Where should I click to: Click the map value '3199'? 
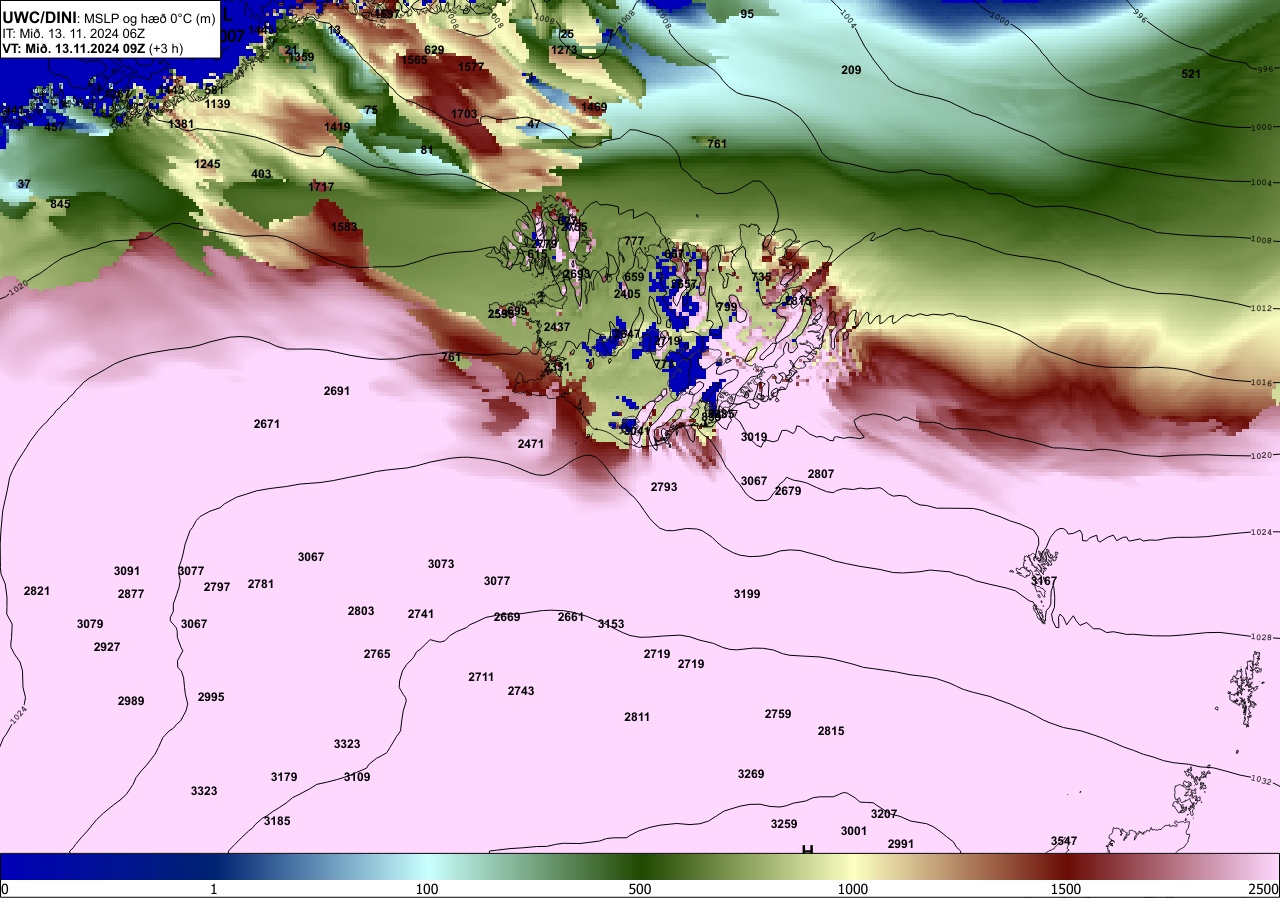747,594
